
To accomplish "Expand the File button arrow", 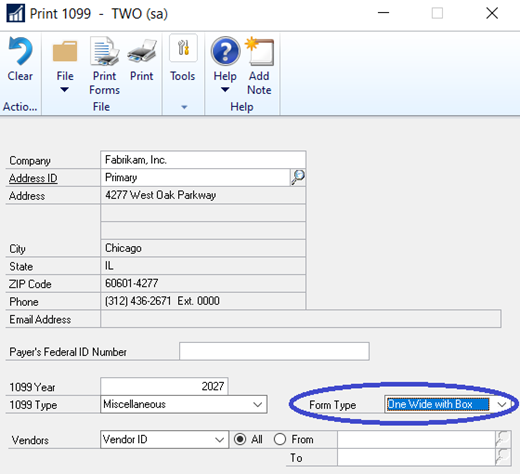I will click(65, 90).
